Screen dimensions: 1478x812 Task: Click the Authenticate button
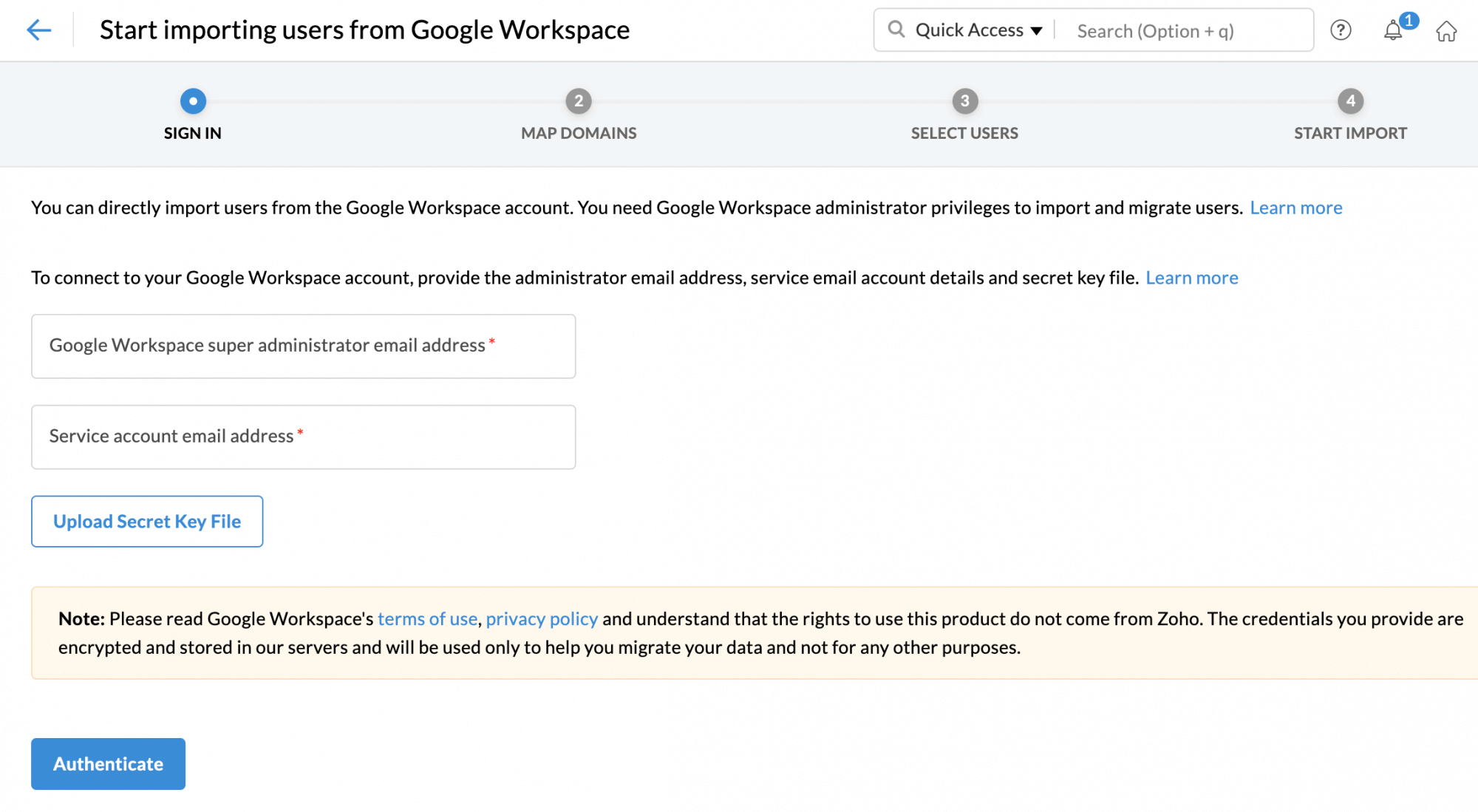coord(107,763)
